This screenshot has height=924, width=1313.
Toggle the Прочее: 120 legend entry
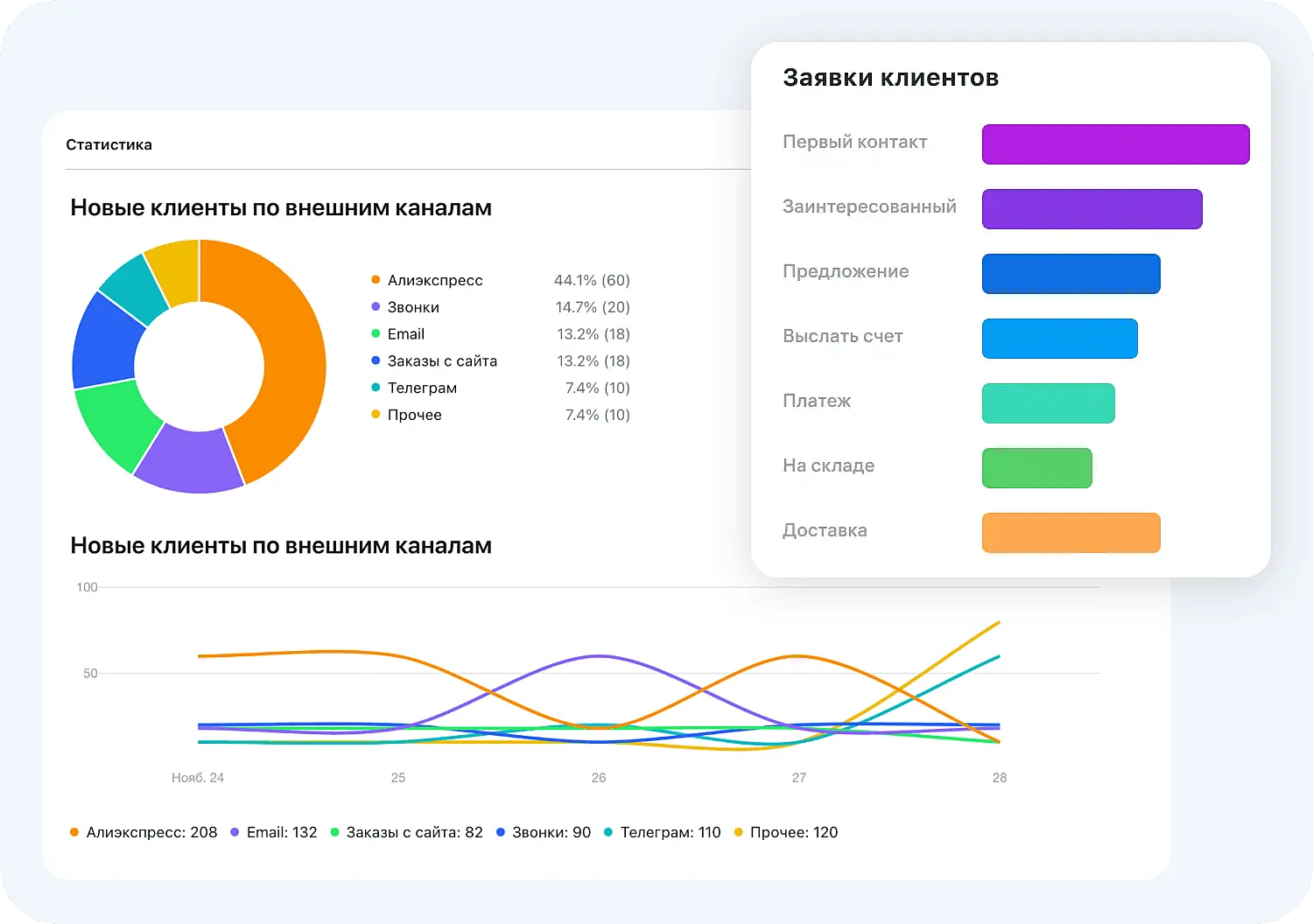[790, 832]
